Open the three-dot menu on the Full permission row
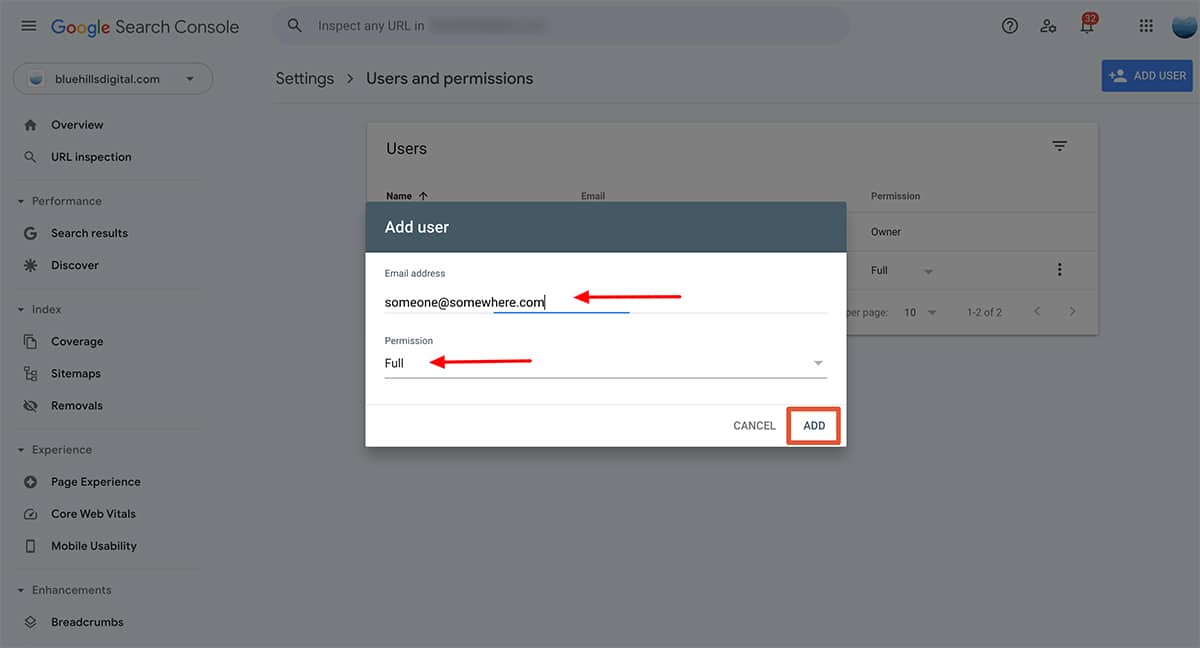Image resolution: width=1200 pixels, height=648 pixels. pos(1059,269)
